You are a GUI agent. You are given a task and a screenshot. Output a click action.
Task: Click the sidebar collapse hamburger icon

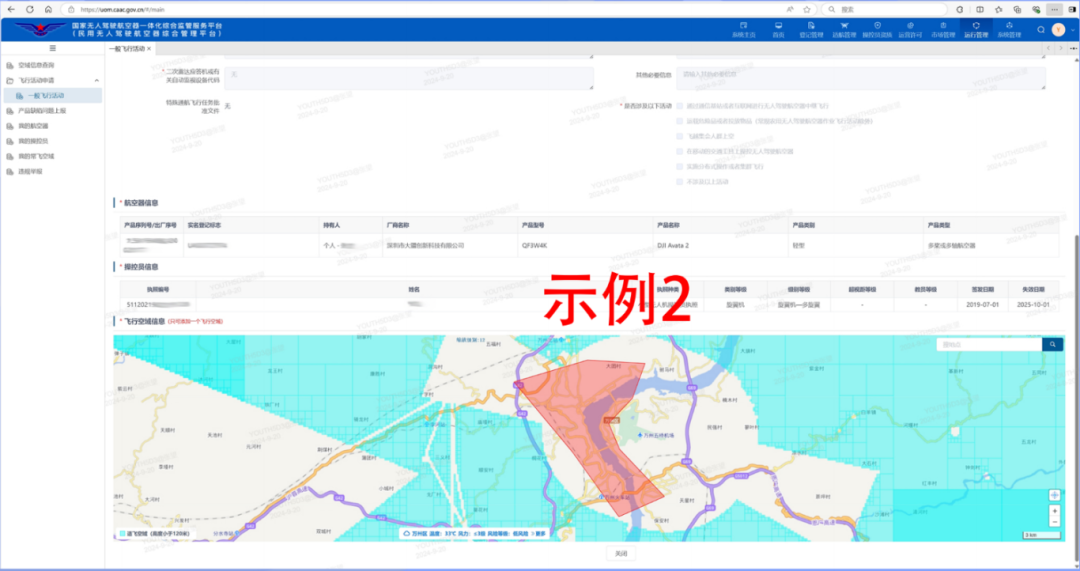point(52,48)
